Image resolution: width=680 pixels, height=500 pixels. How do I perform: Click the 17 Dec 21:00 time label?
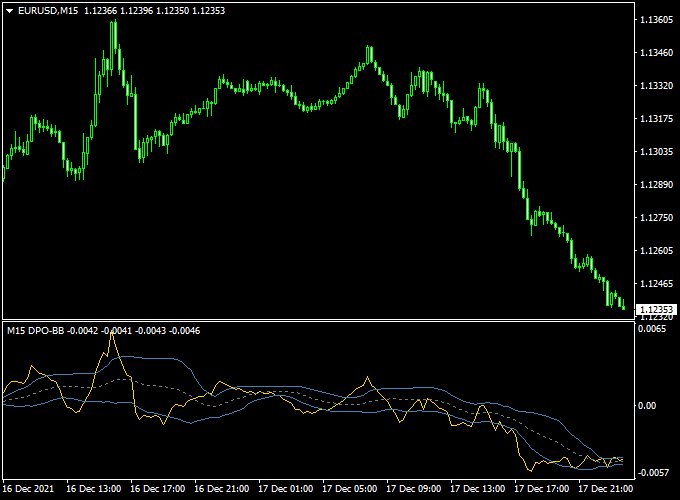pyautogui.click(x=606, y=489)
